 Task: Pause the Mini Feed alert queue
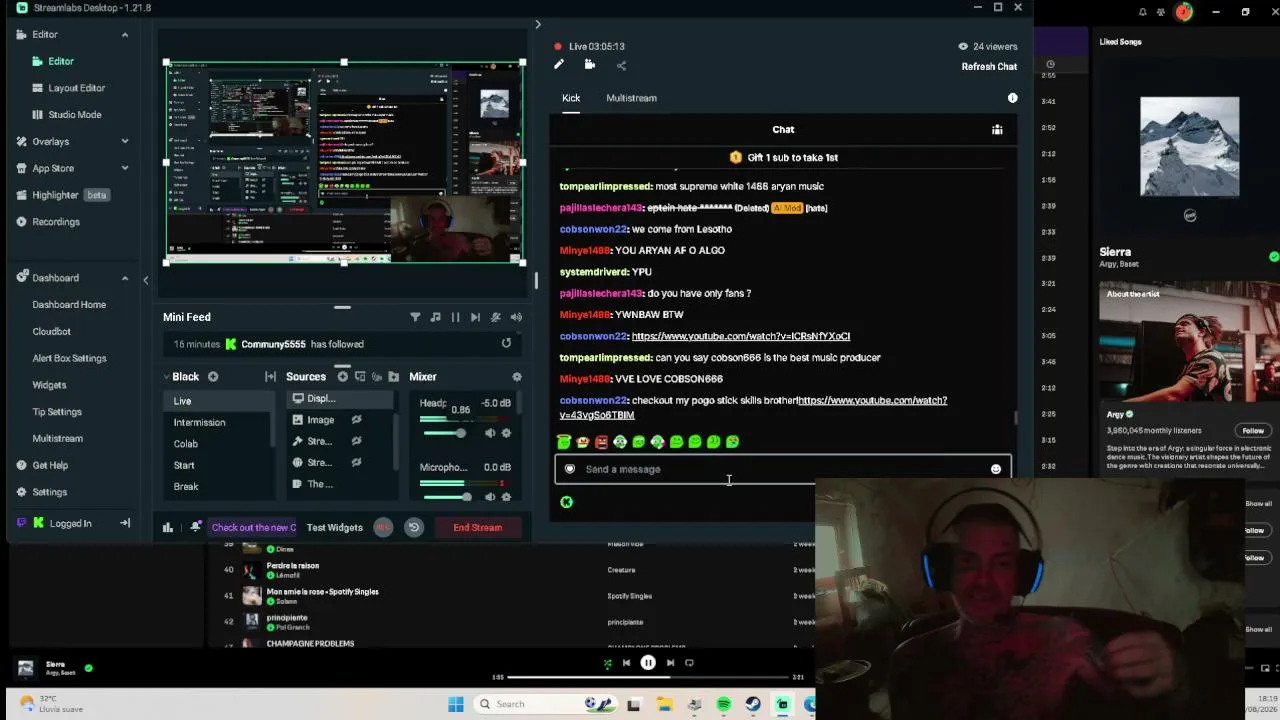tap(455, 317)
